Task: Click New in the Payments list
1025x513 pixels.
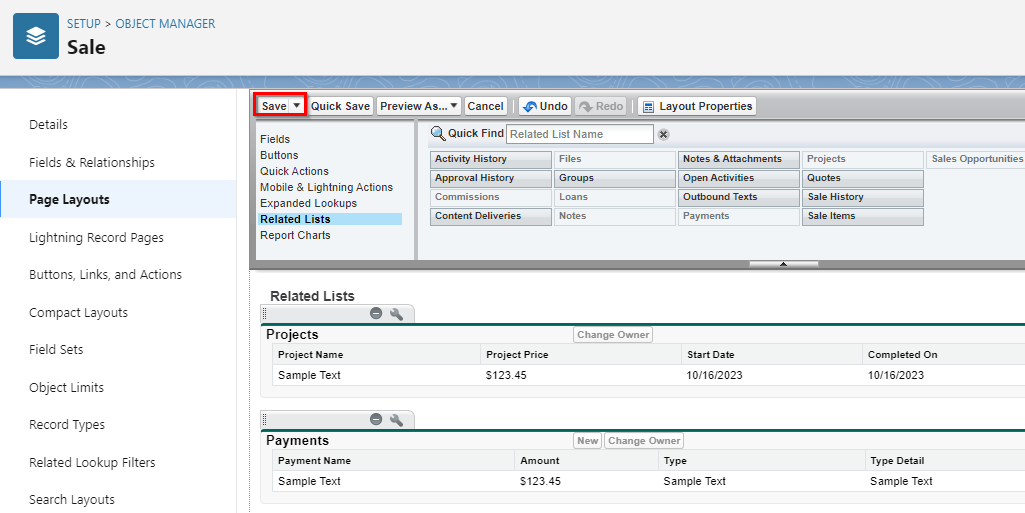Action: point(588,440)
